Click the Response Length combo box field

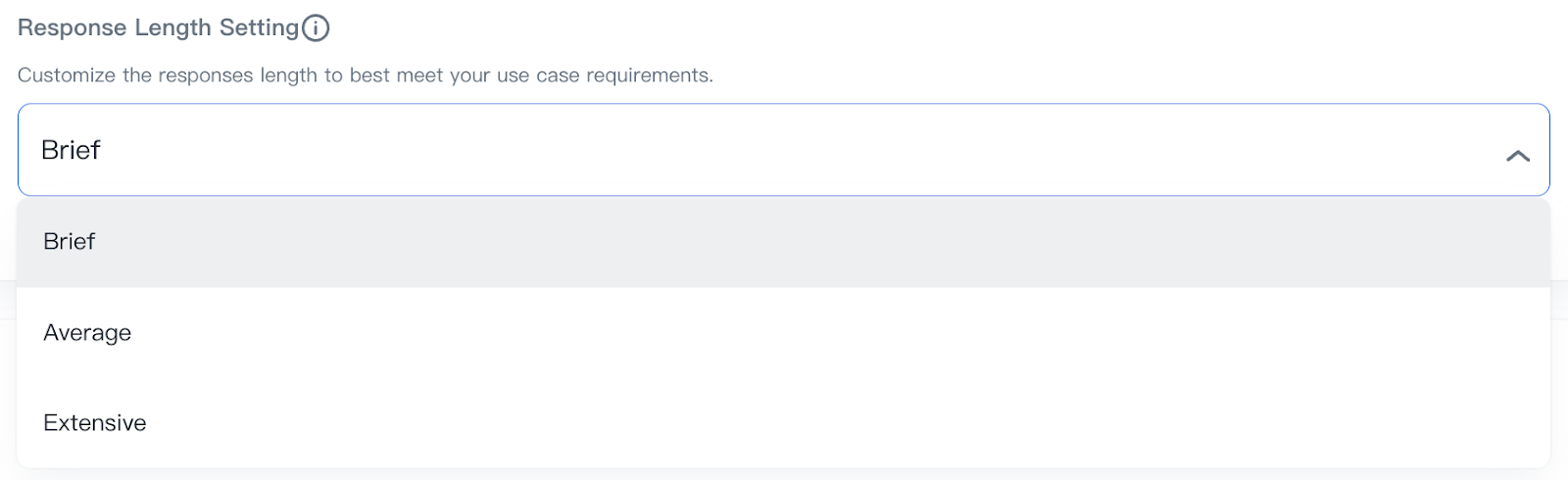764,150
